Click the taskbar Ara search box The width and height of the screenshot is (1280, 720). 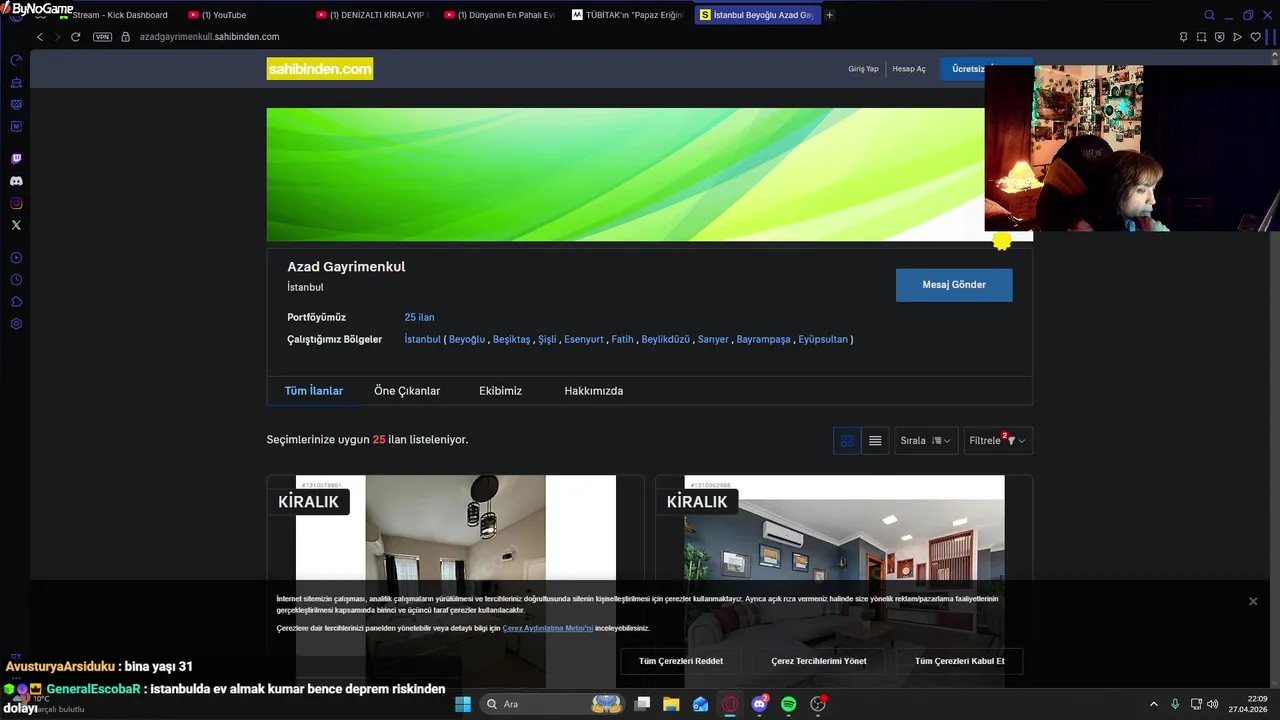[552, 704]
